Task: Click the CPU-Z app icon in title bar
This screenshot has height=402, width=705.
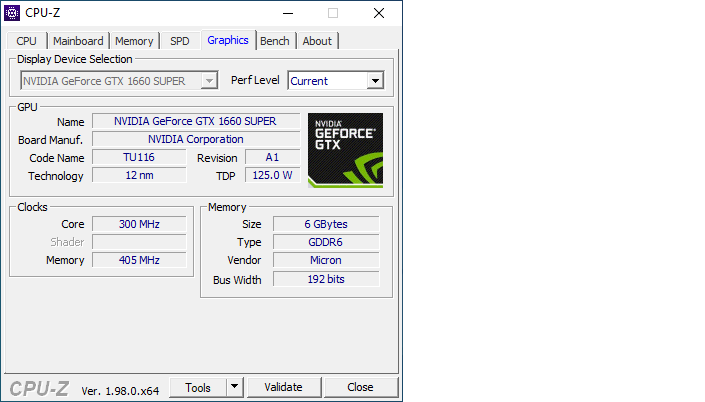Action: [x=12, y=13]
